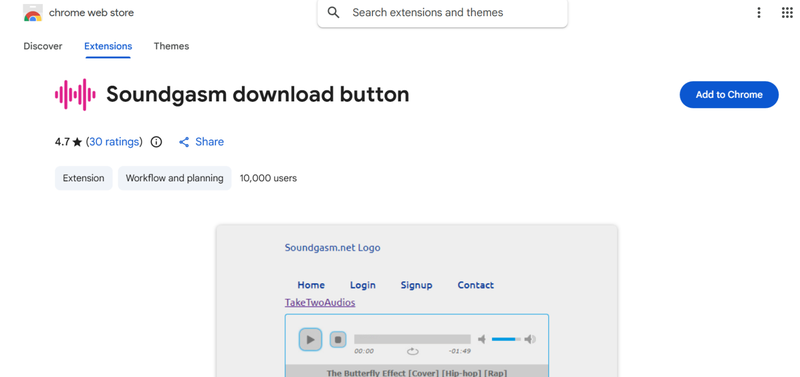Click the Chrome Web Store logo icon
The image size is (800, 377).
pos(33,13)
